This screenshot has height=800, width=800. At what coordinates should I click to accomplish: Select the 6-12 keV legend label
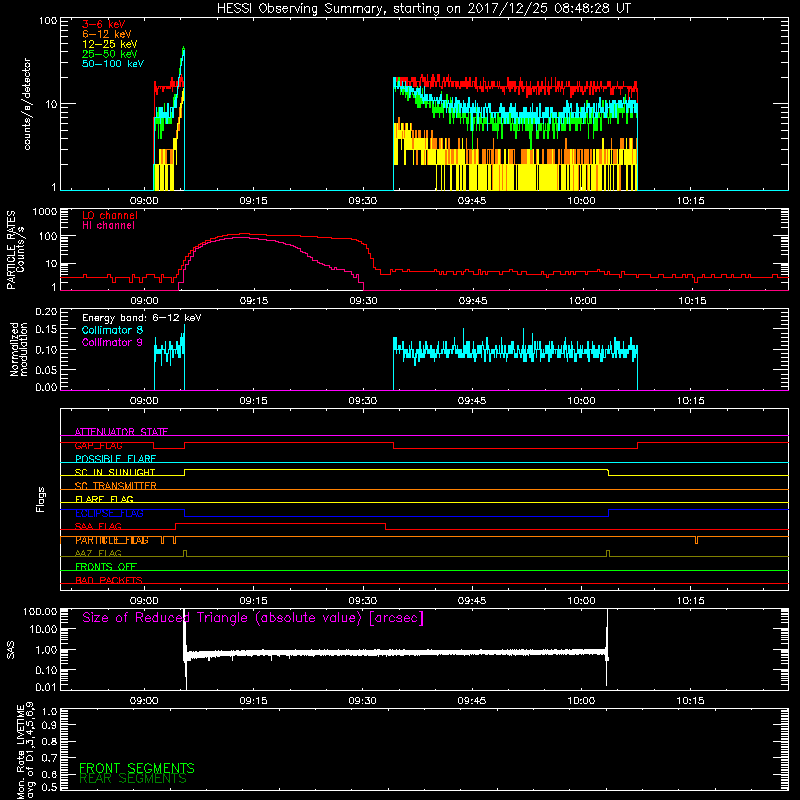pos(106,34)
